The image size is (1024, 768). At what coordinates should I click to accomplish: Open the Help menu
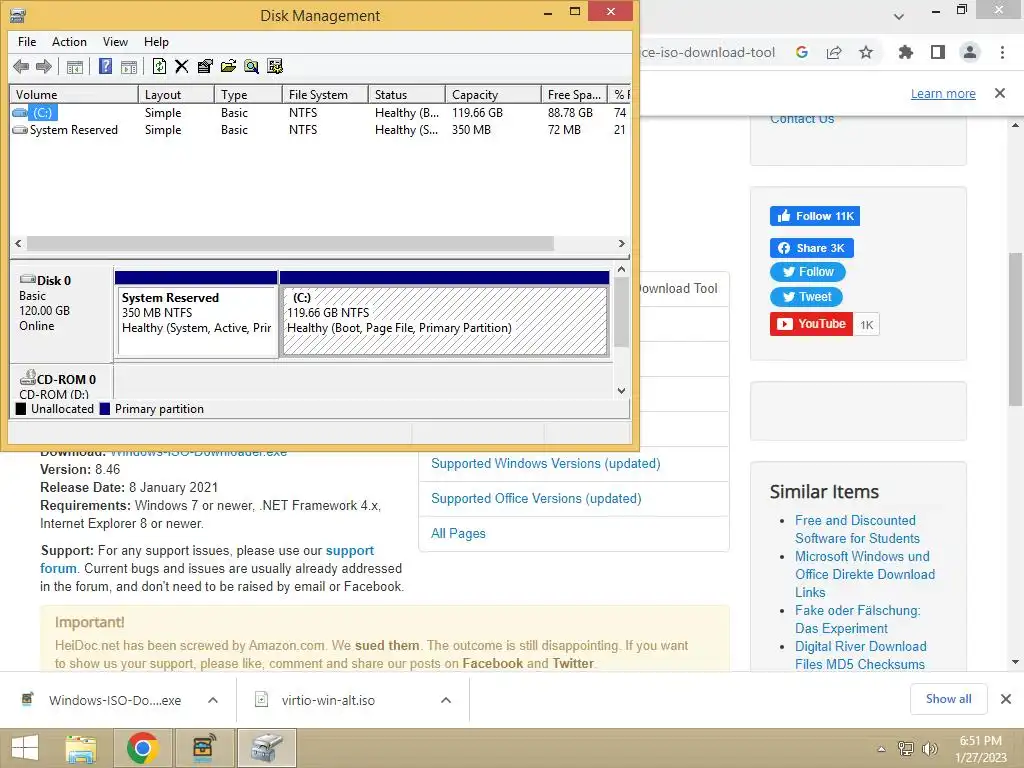(x=156, y=42)
